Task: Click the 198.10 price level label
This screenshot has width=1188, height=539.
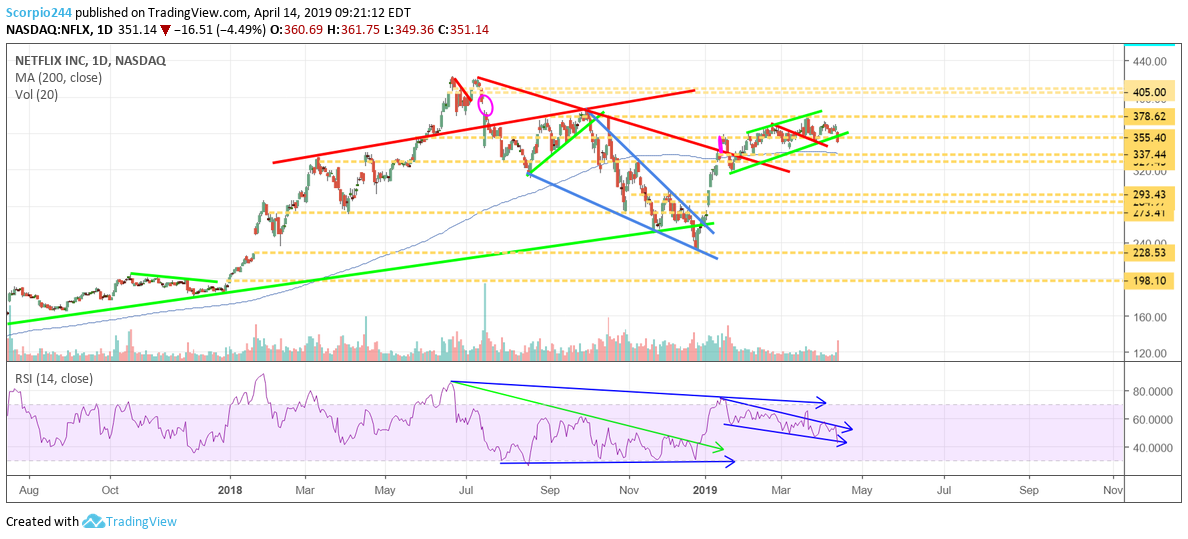Action: 1149,280
